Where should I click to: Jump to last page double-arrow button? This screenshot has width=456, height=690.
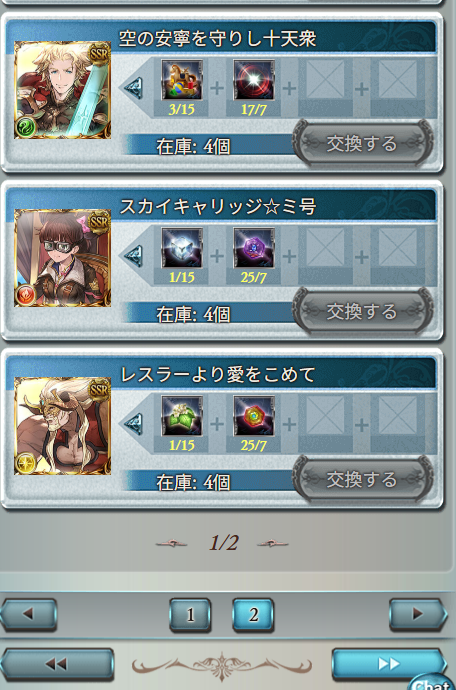click(x=389, y=663)
